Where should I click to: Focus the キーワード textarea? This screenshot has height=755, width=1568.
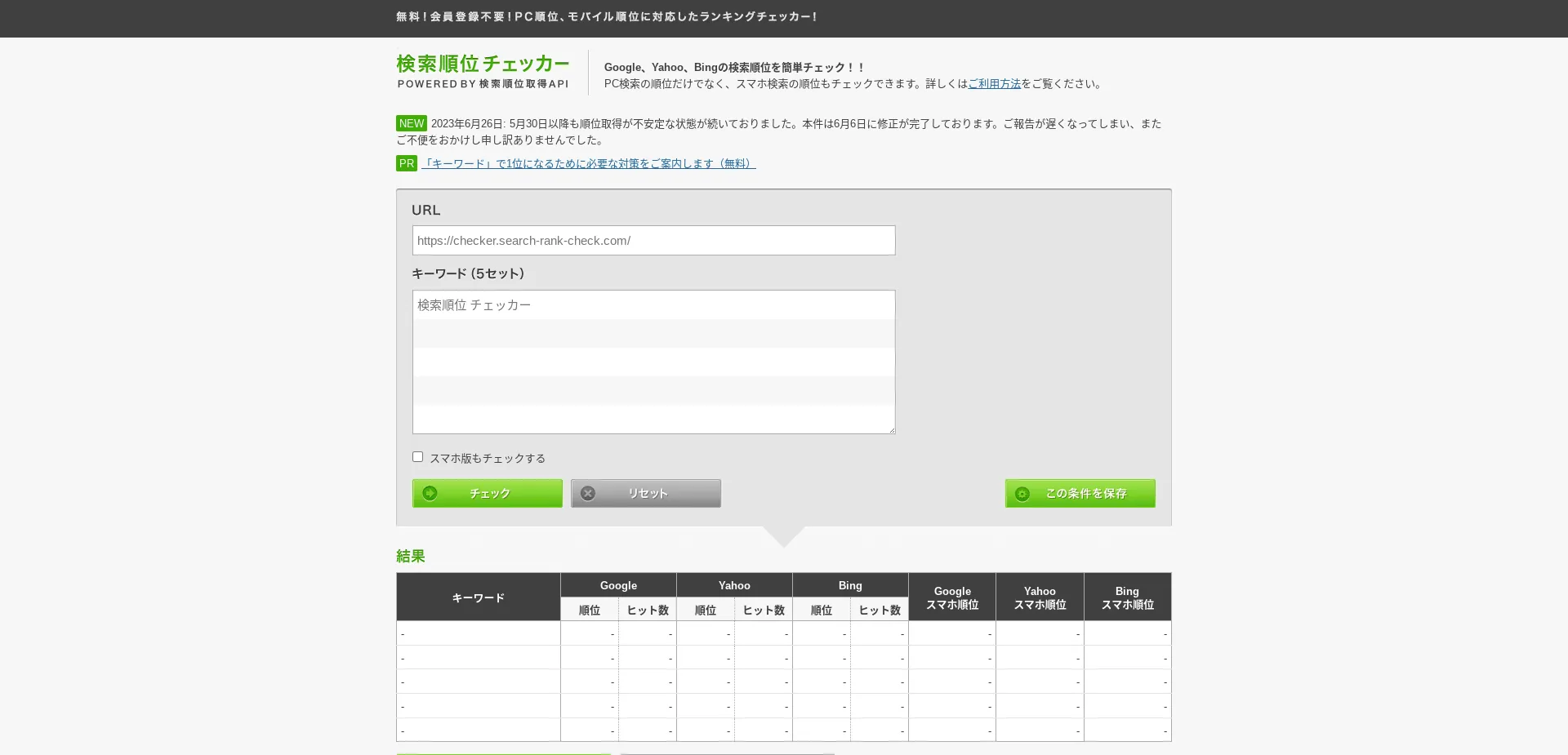point(654,362)
